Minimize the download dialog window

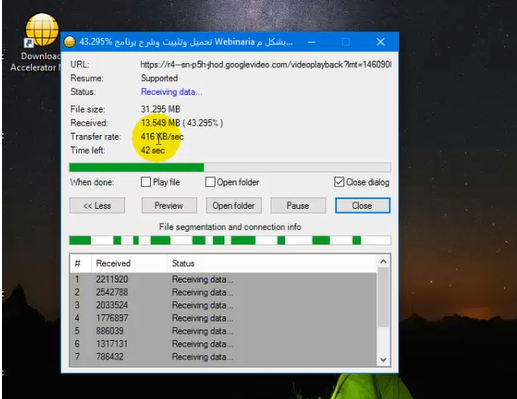(x=312, y=42)
